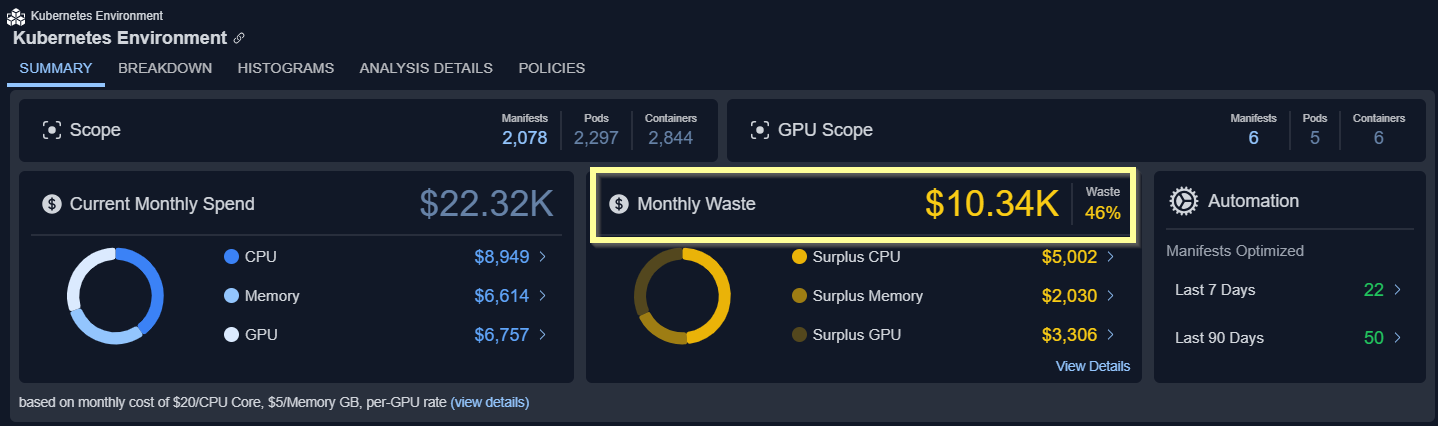1438x426 pixels.
Task: Expand the Surplus CPU chevron
Action: (x=1110, y=257)
